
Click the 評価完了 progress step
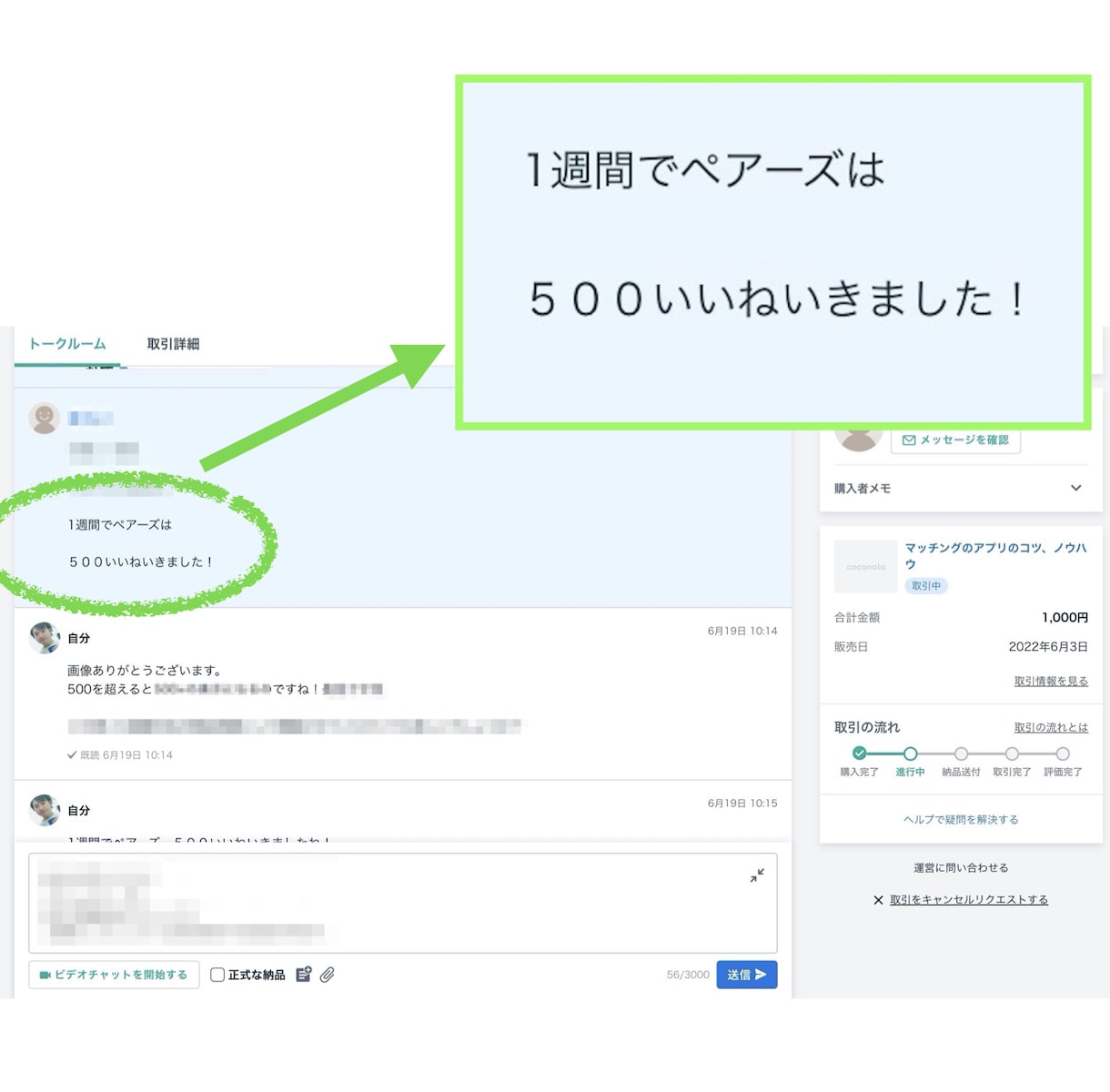point(1063,753)
